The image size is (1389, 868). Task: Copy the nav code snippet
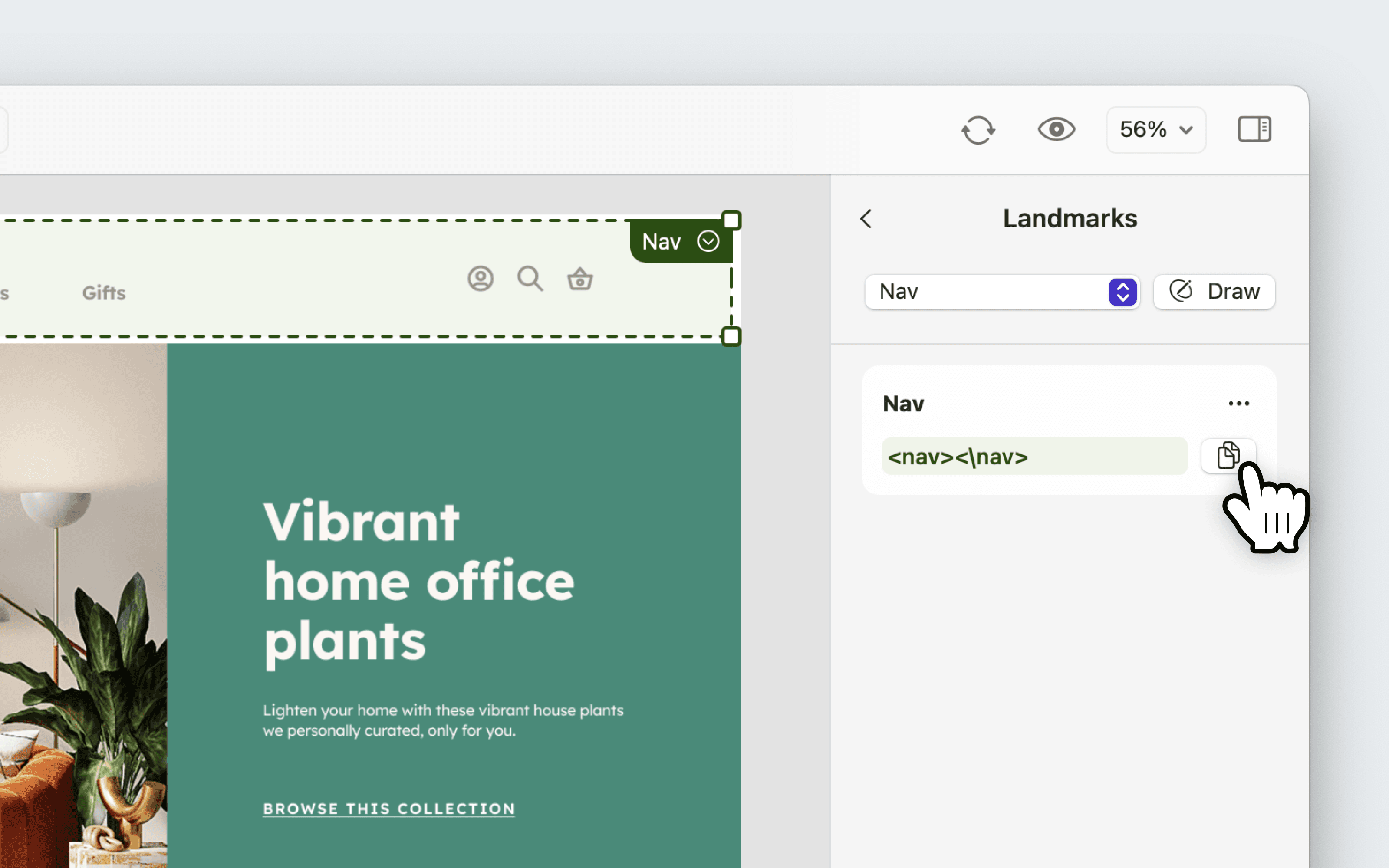pos(1228,456)
